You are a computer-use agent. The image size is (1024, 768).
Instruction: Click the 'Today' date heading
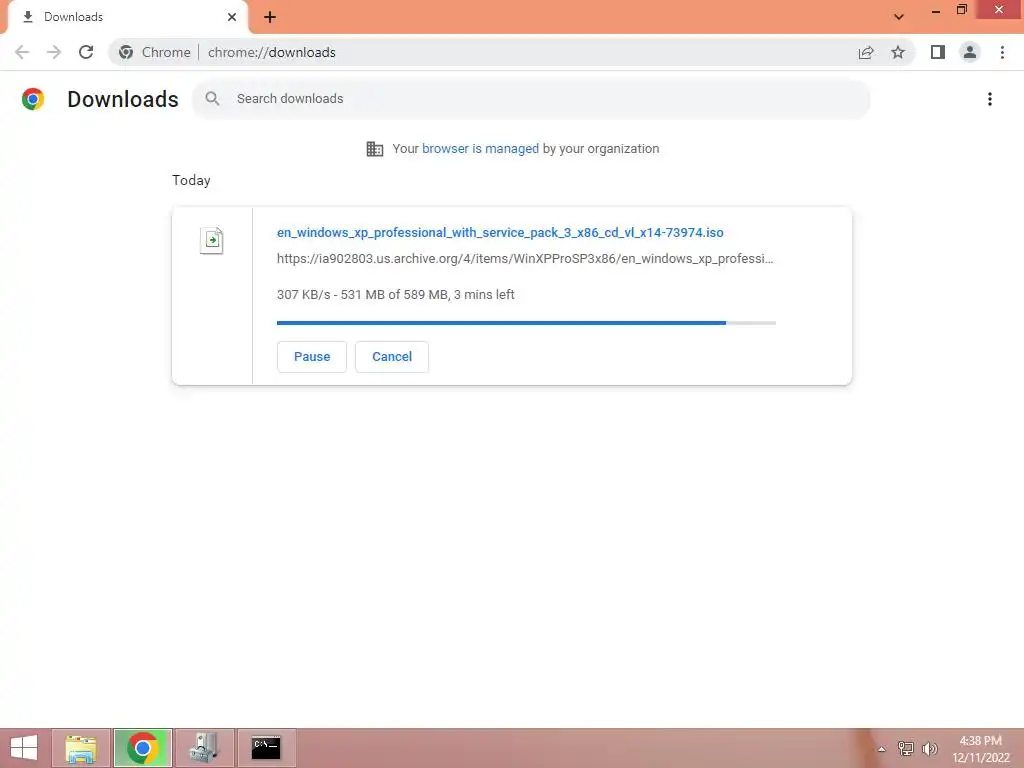click(x=191, y=180)
